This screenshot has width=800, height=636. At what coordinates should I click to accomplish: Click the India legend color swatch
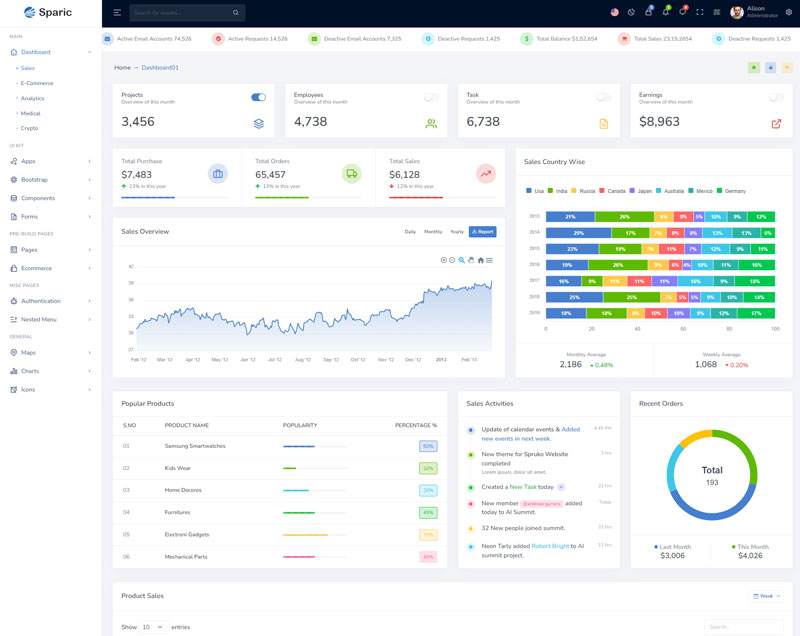click(x=551, y=190)
